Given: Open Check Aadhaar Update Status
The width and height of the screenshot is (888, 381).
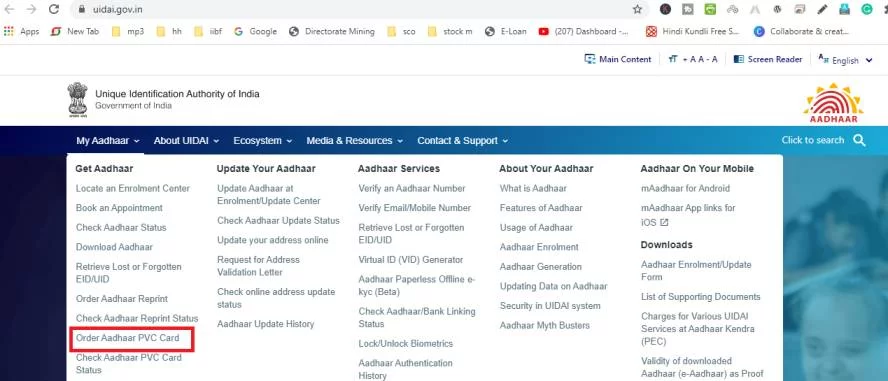Looking at the screenshot, I should (x=278, y=221).
